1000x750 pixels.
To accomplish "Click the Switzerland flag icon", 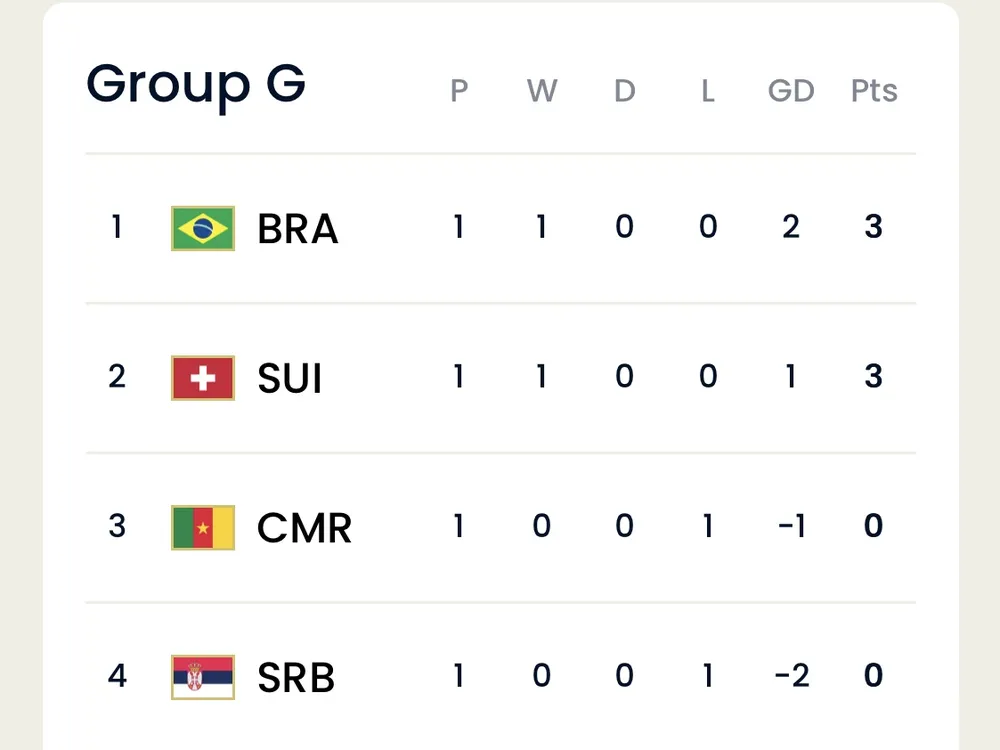I will (x=203, y=378).
